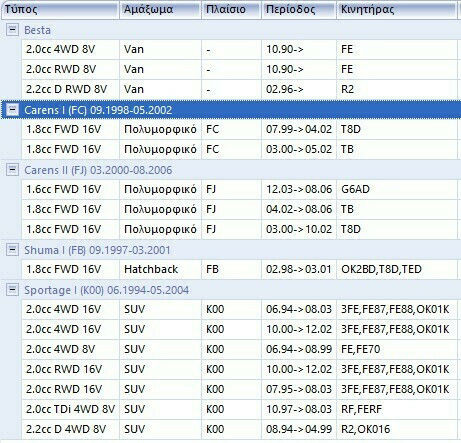Select Sportage 2.0cc 4WD 8V FE,FE70 row
Image resolution: width=461 pixels, height=443 pixels.
click(x=239, y=349)
